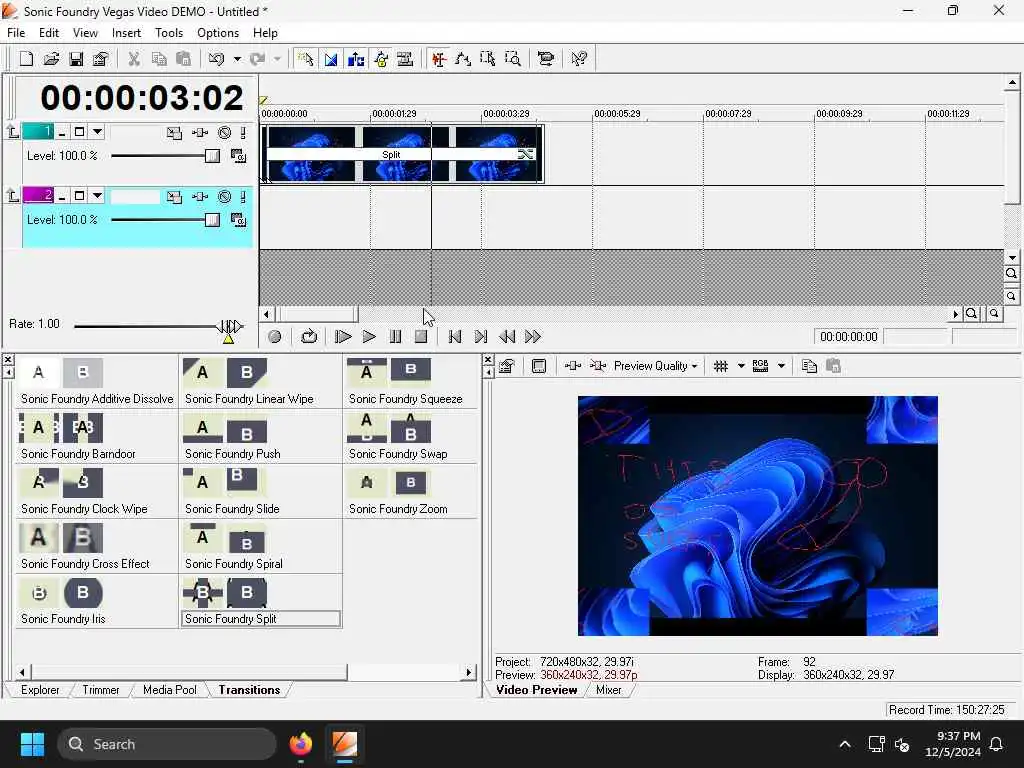The width and height of the screenshot is (1024, 768).
Task: Open Track Motion icon on track 1
Action: (174, 133)
